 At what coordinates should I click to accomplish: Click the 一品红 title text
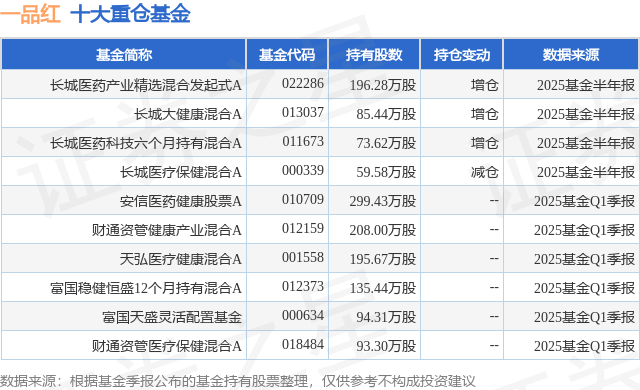coord(31,14)
